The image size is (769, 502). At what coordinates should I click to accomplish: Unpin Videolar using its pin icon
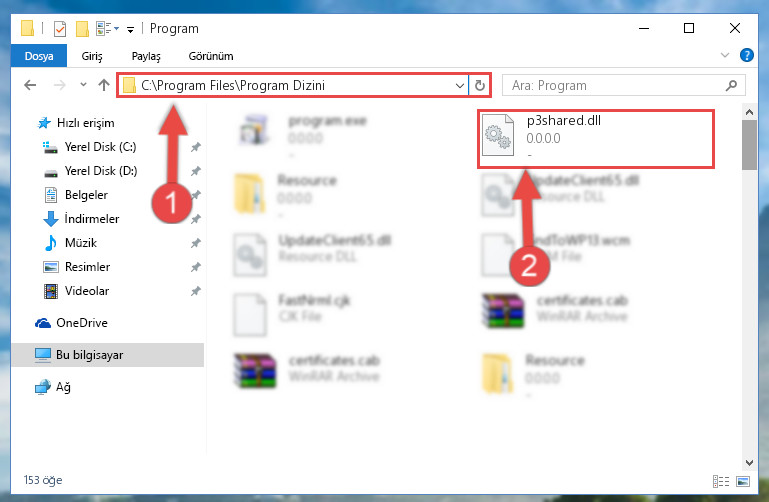coord(196,291)
